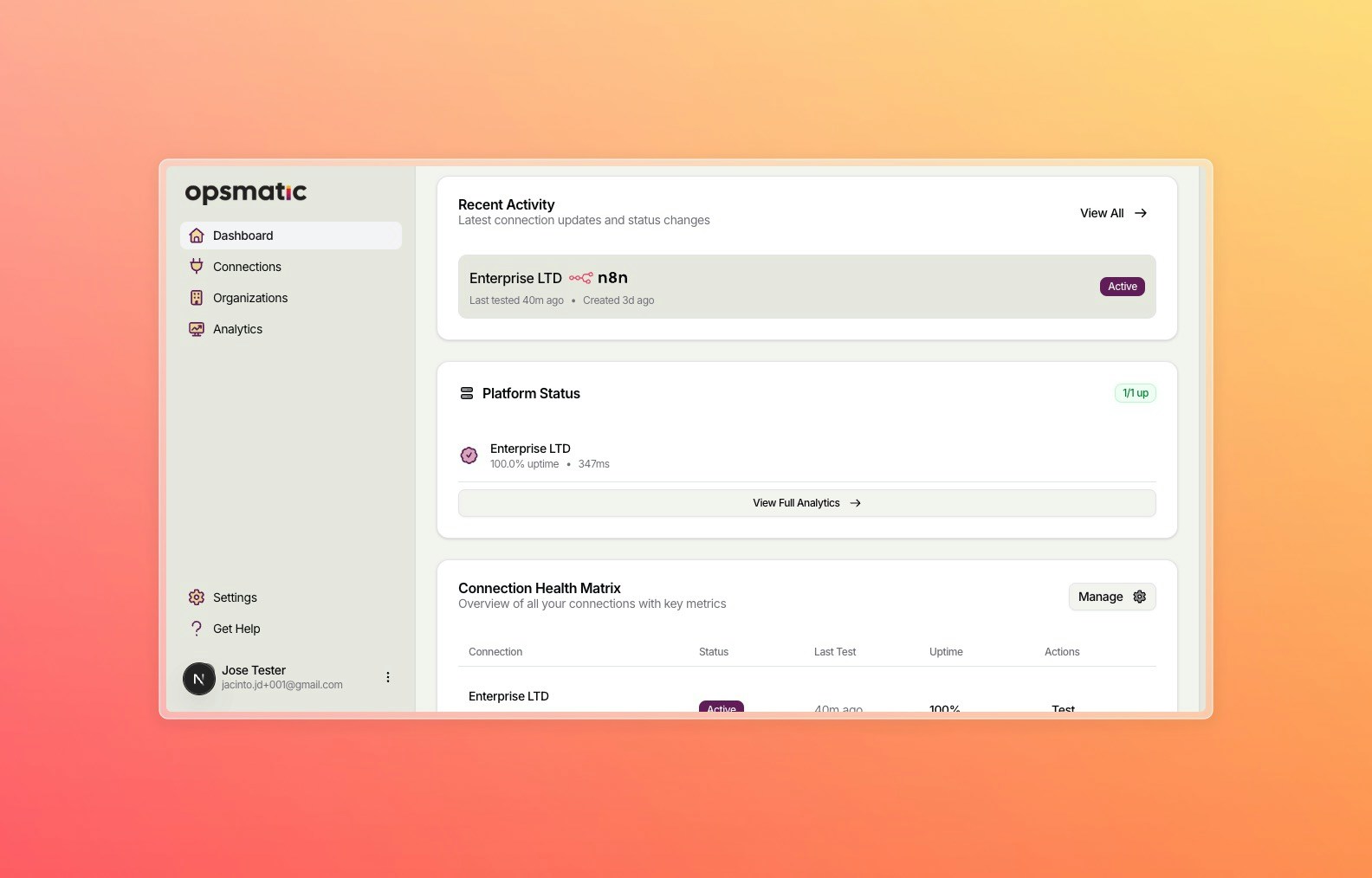Click the View Full Analytics arrow
This screenshot has width=1372, height=878.
click(855, 503)
